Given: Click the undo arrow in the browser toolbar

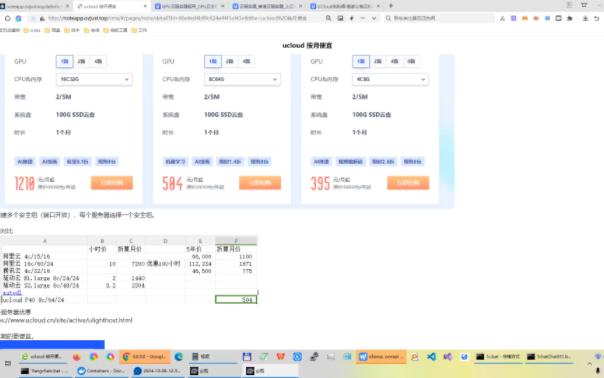Looking at the screenshot, I should [x=597, y=18].
